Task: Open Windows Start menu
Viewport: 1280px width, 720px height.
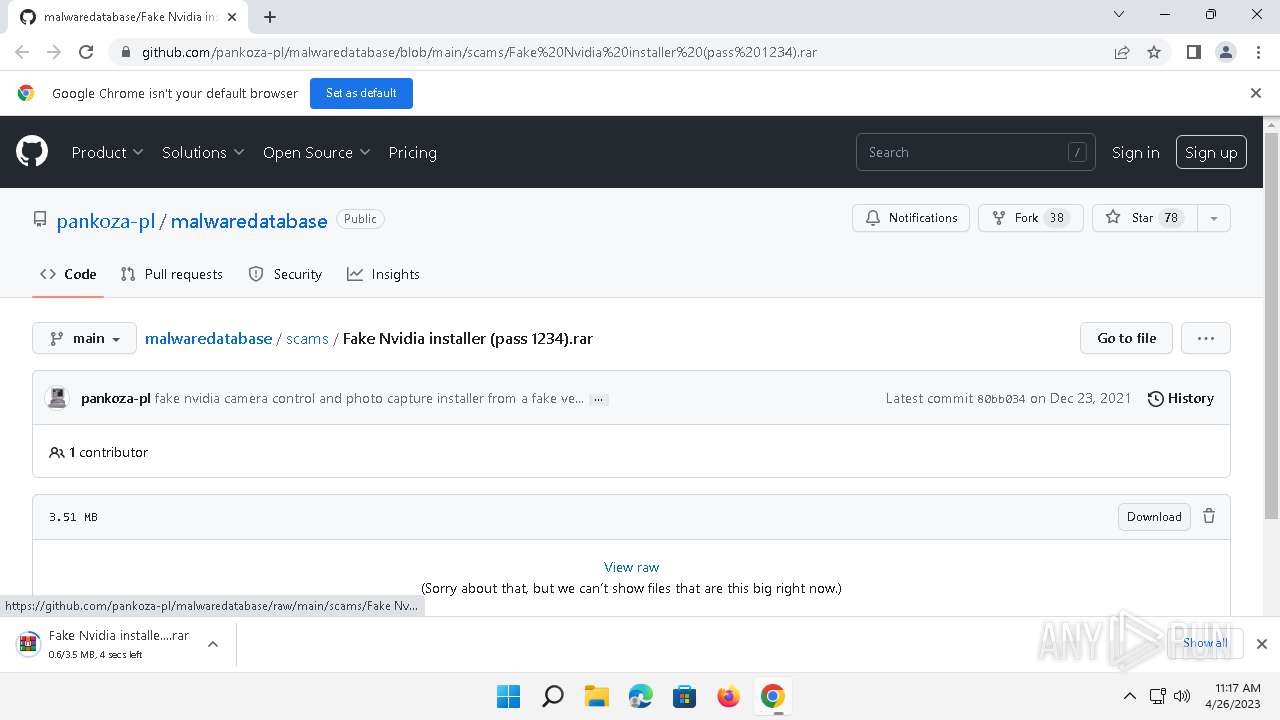Action: pyautogui.click(x=509, y=696)
